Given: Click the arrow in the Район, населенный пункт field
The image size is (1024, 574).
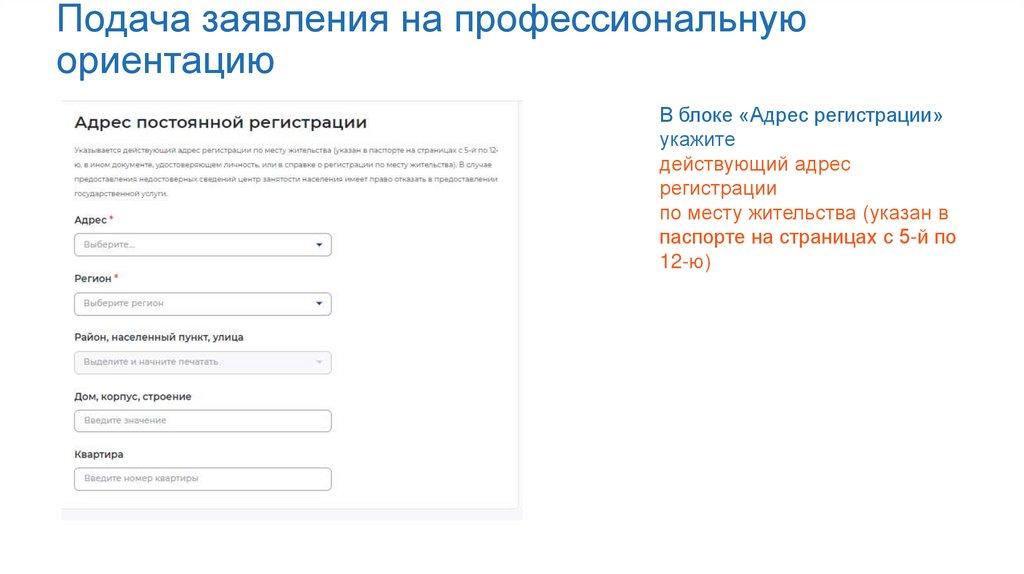Looking at the screenshot, I should click(319, 362).
